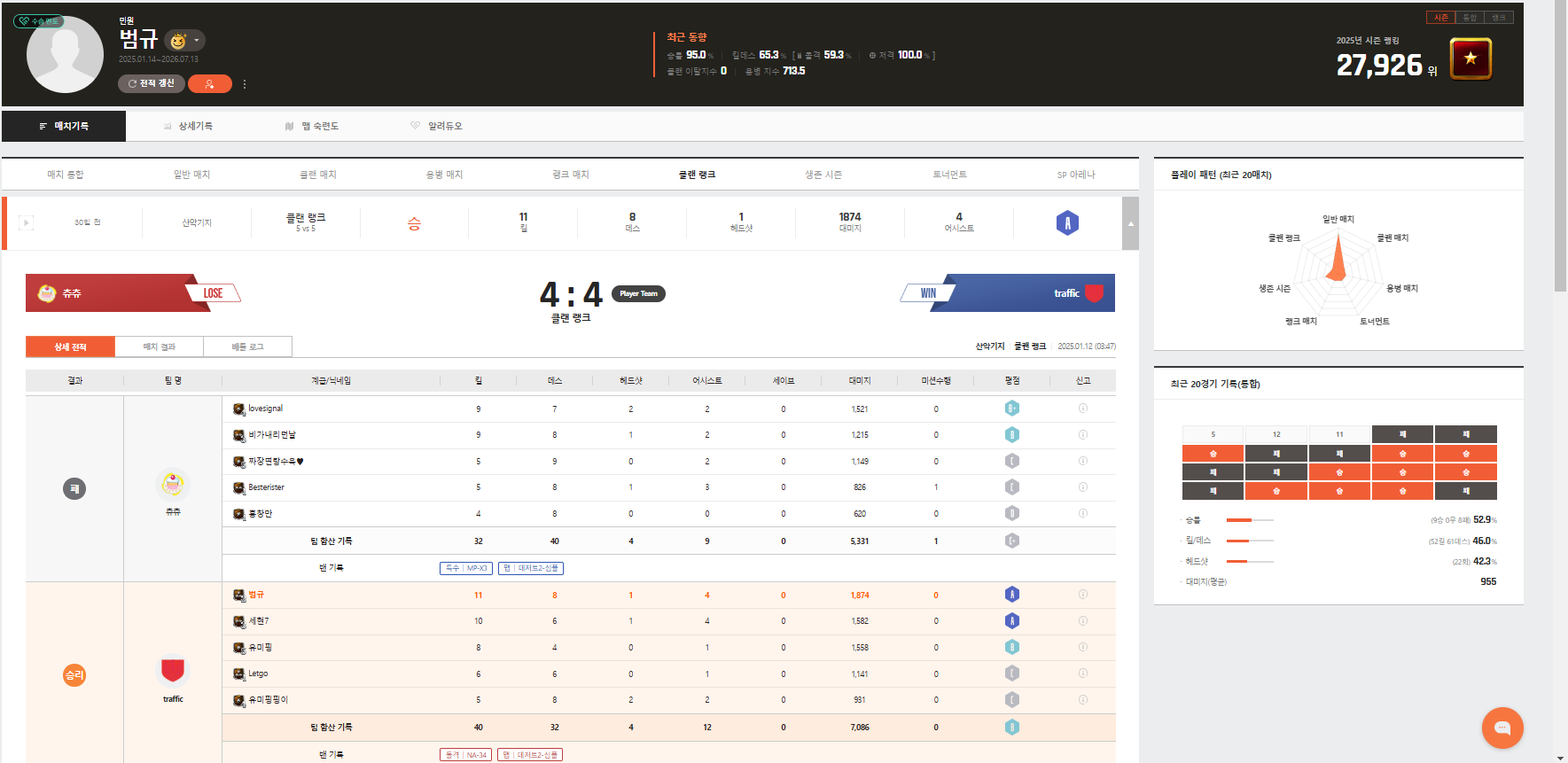The width and height of the screenshot is (1568, 763).
Task: Collapse the match detail with the up arrow
Action: pyautogui.click(x=1130, y=223)
